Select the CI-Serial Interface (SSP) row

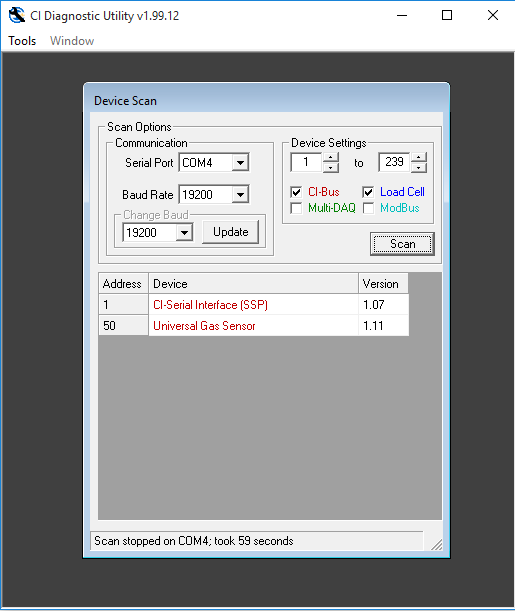click(x=254, y=304)
